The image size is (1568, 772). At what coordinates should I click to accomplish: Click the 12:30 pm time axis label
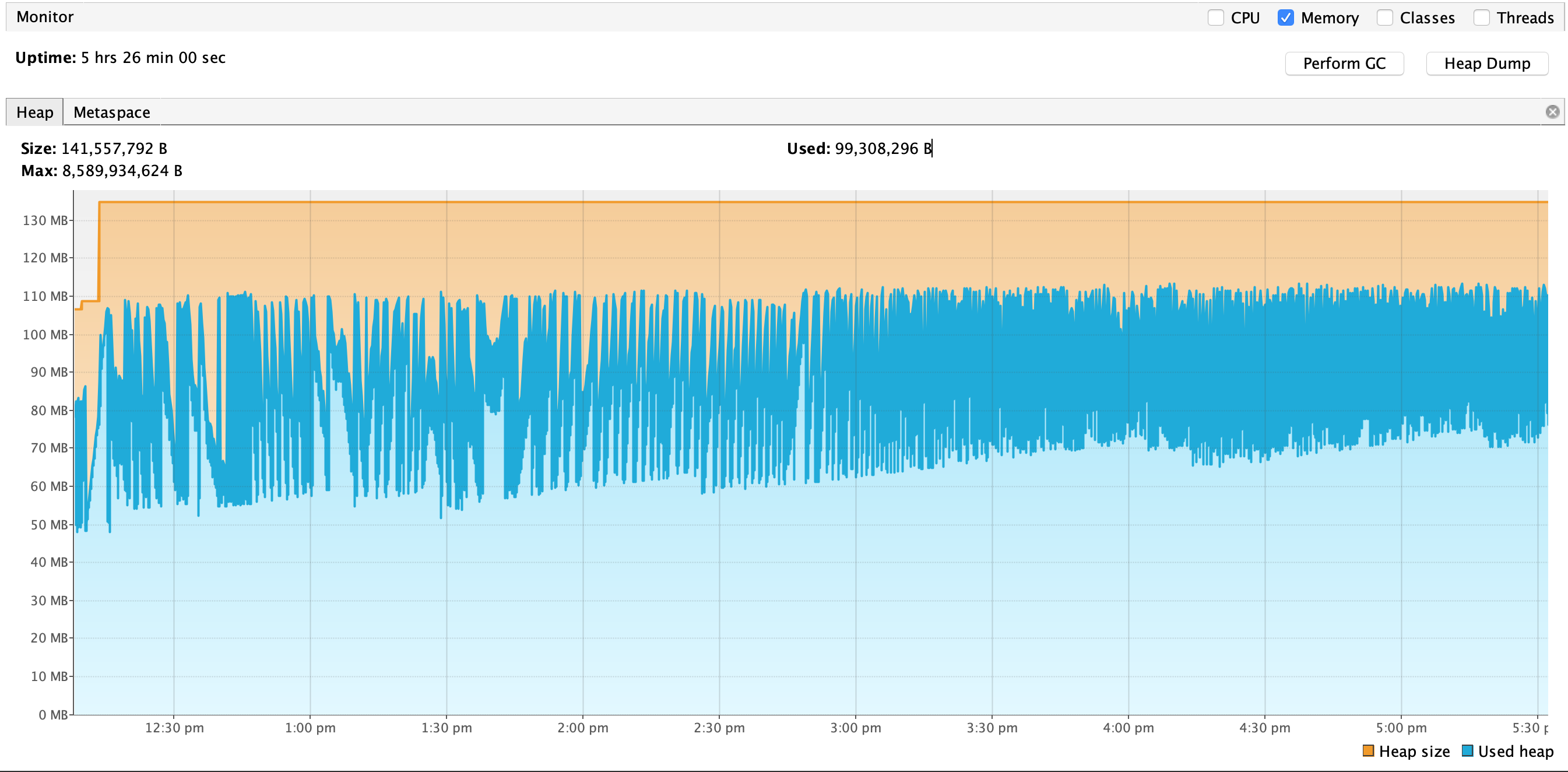(x=174, y=728)
